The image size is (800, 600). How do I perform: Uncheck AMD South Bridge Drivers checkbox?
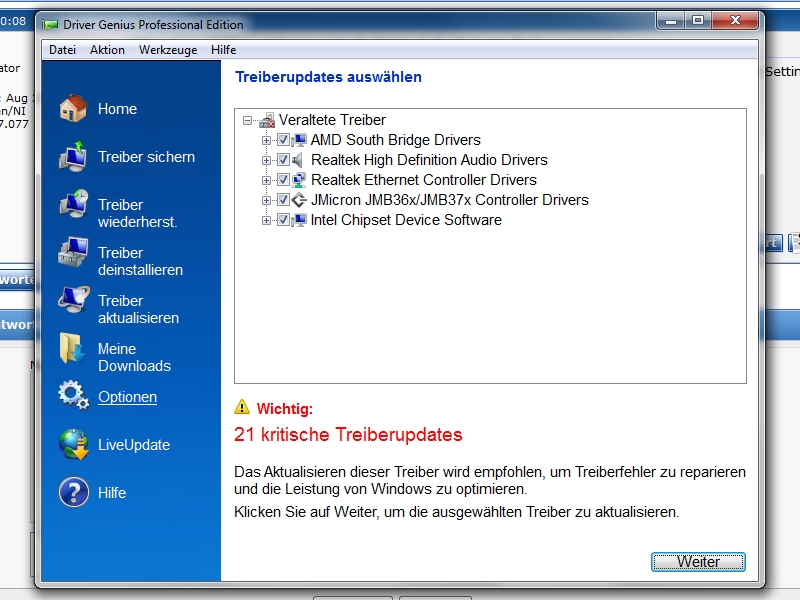click(283, 140)
